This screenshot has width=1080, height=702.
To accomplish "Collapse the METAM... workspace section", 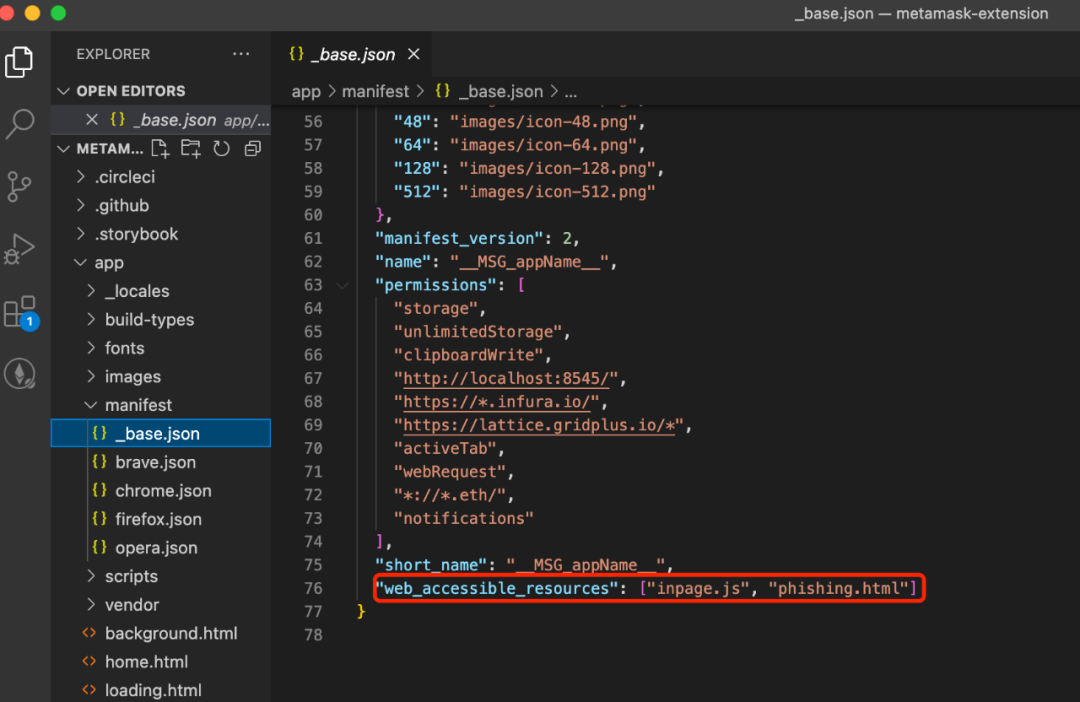I will pos(64,149).
